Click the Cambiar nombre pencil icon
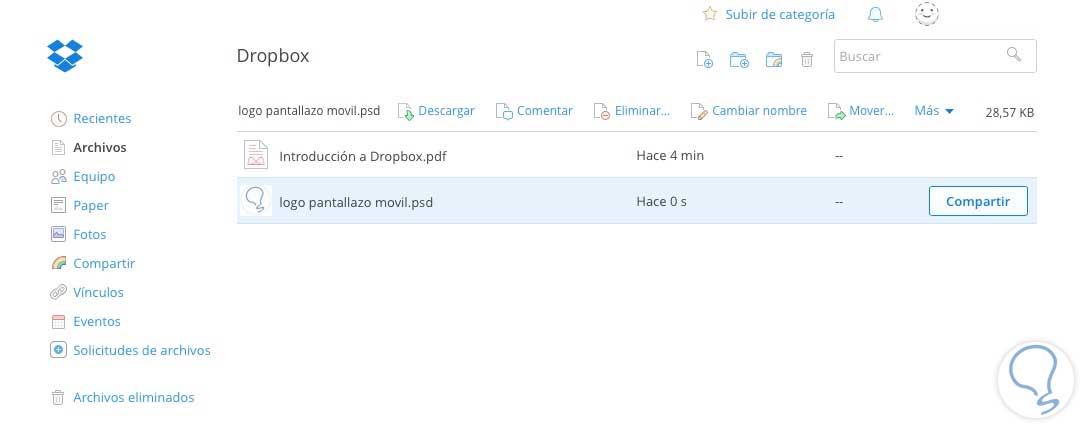 [700, 111]
